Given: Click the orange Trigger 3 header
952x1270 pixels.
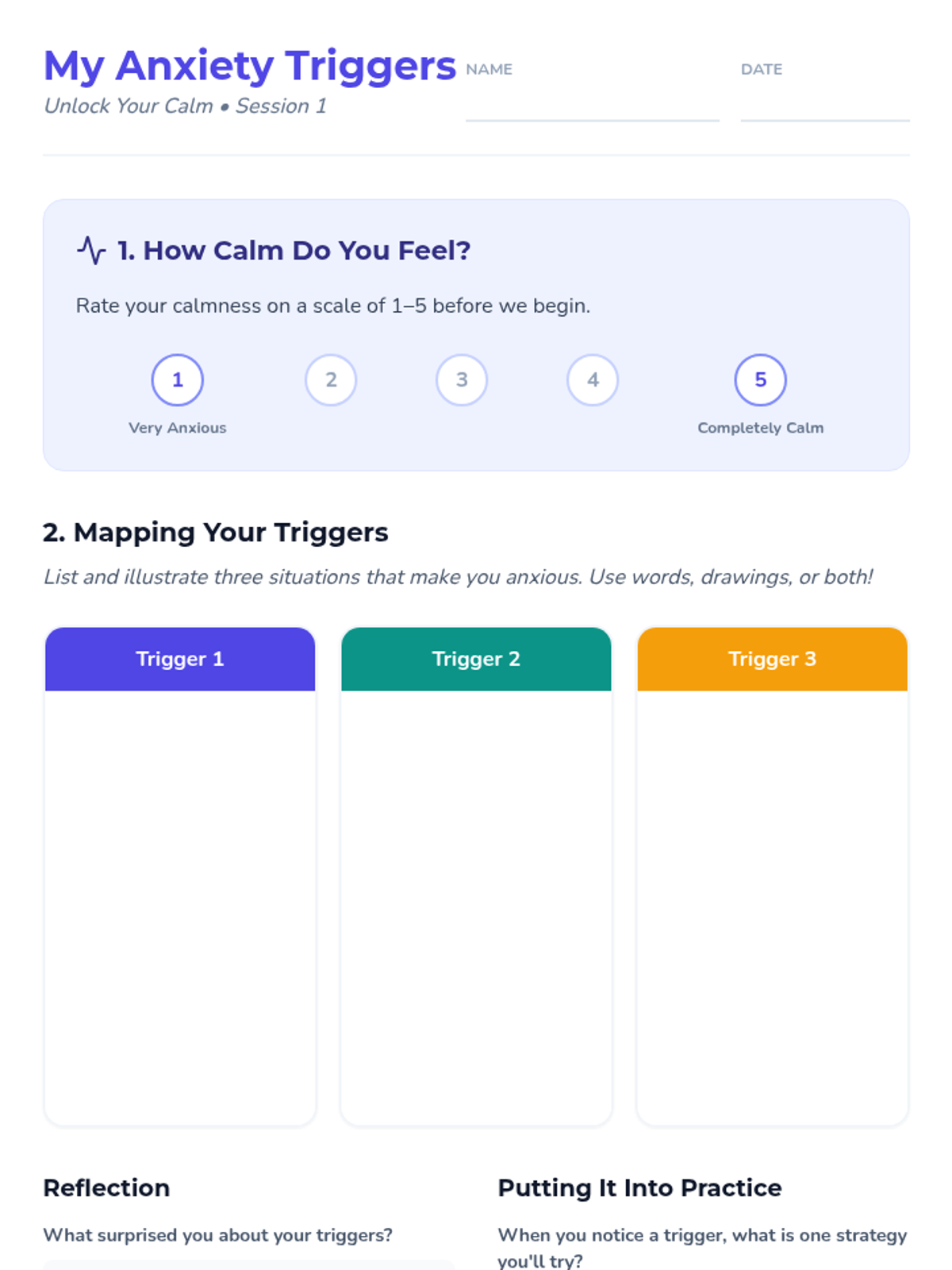Looking at the screenshot, I should click(x=772, y=659).
